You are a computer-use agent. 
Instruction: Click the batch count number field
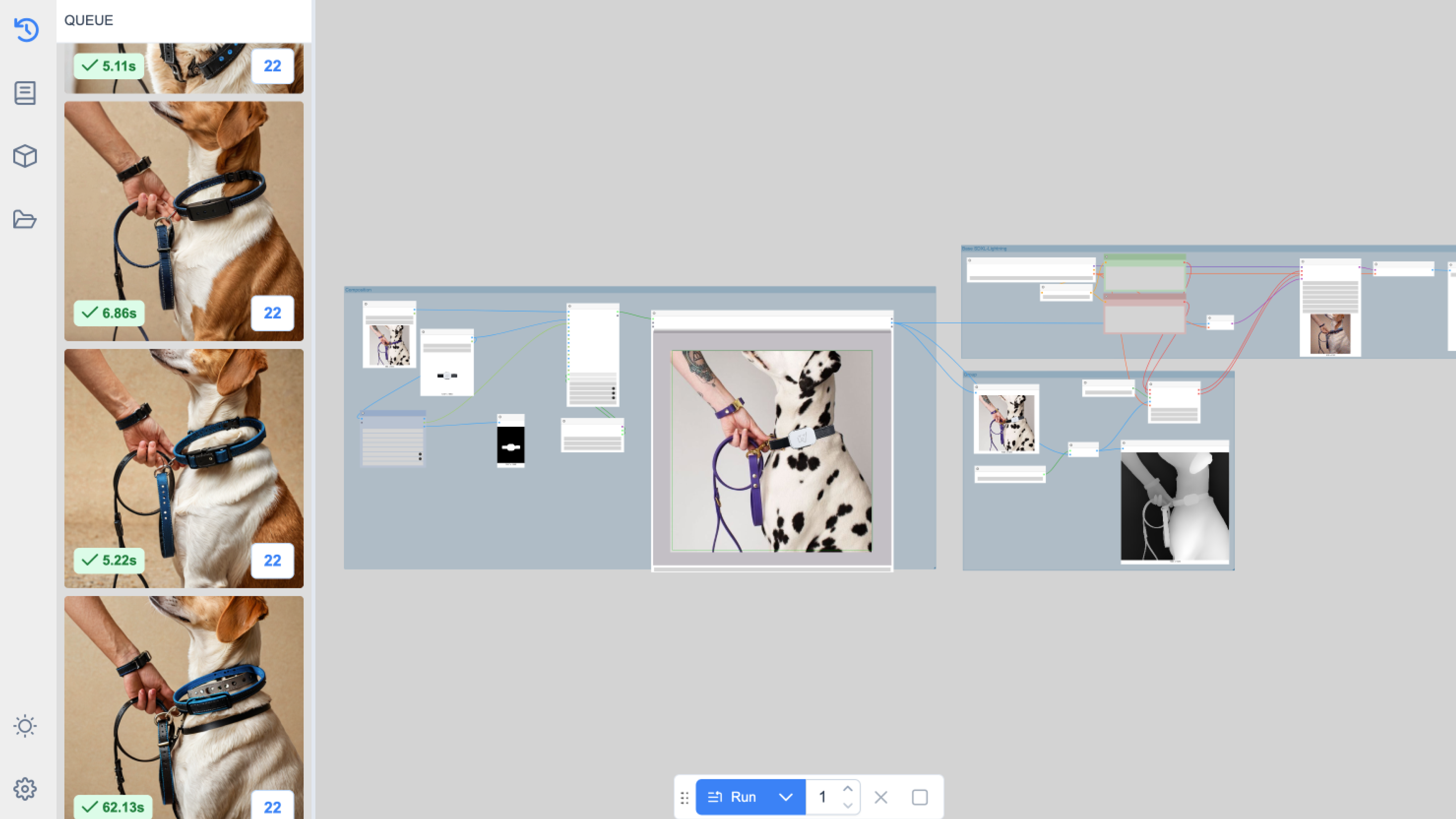point(823,797)
